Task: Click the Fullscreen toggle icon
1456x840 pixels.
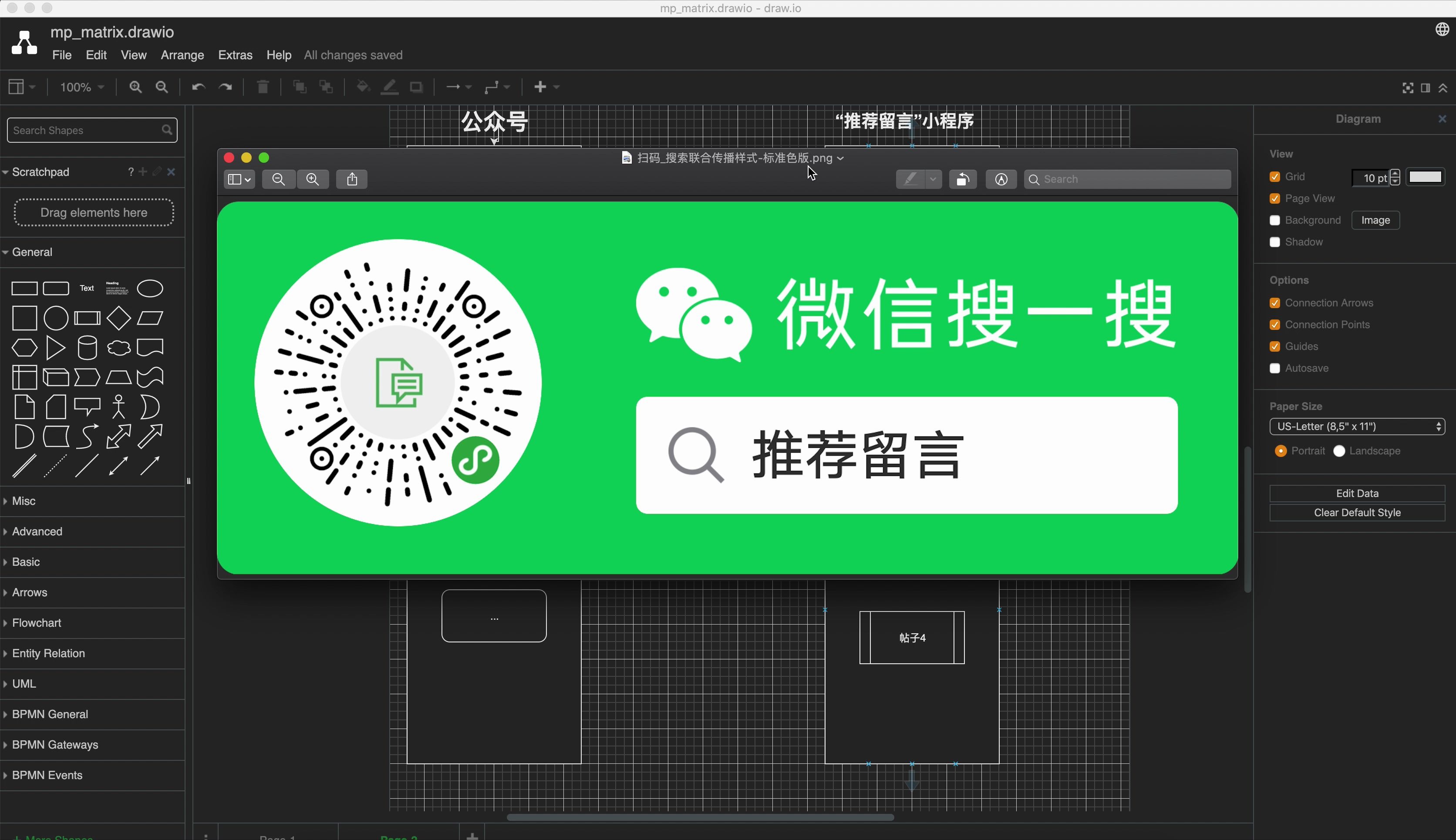Action: coord(1409,87)
